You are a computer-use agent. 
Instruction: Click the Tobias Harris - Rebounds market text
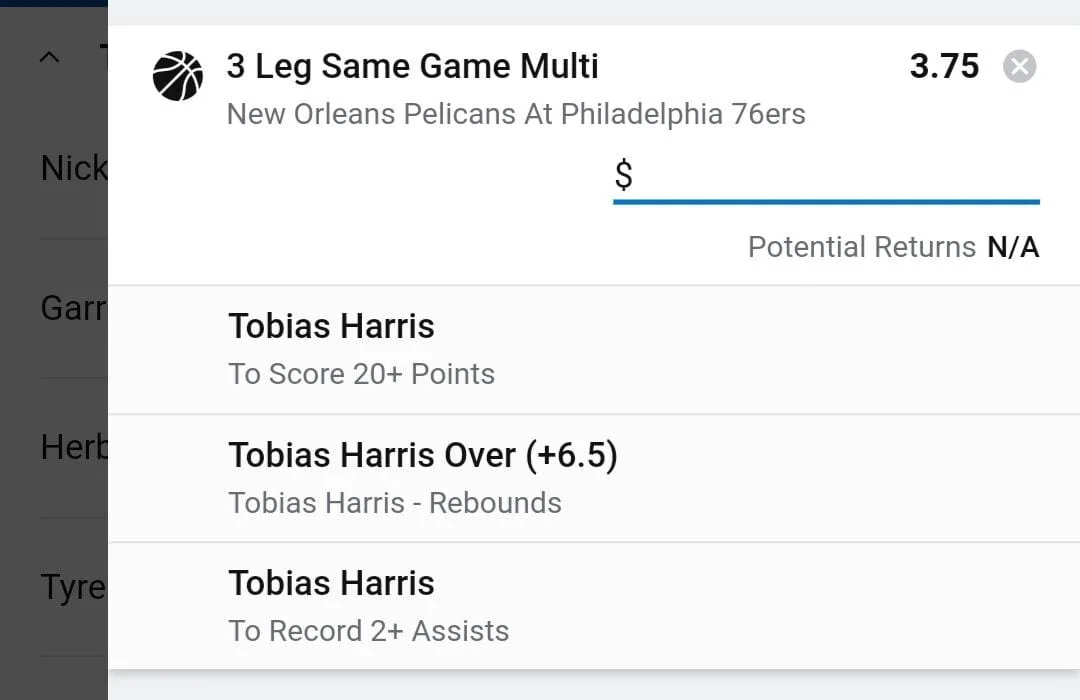(395, 503)
